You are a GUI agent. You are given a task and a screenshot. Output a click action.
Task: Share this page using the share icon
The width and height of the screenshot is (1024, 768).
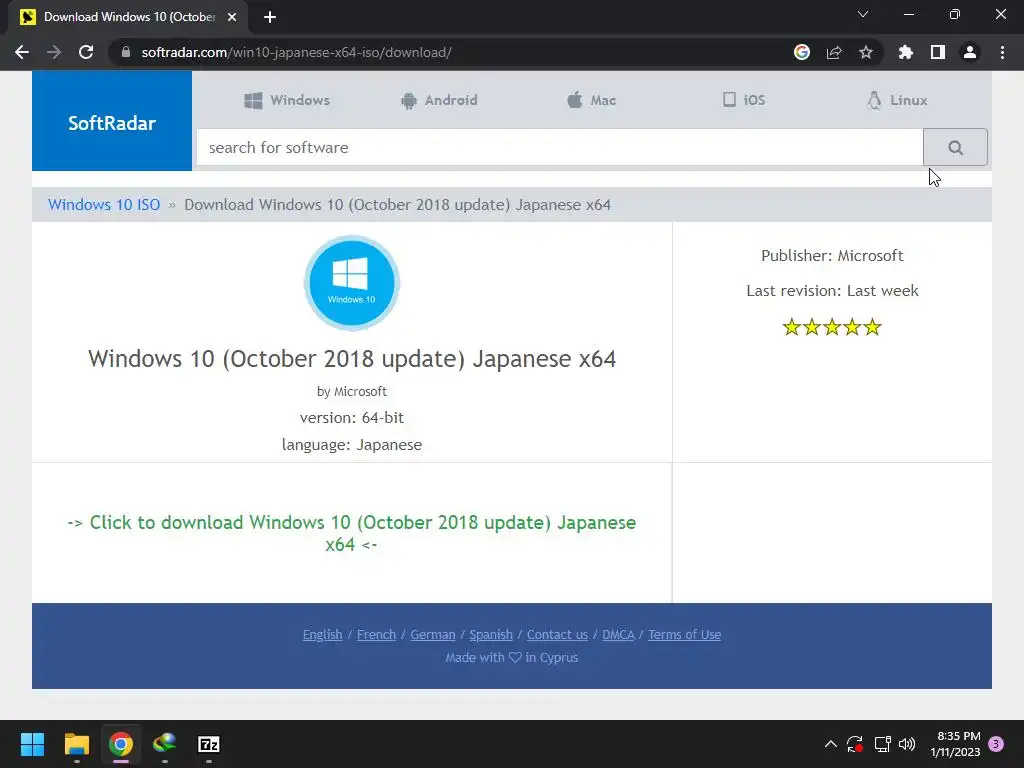coord(834,52)
